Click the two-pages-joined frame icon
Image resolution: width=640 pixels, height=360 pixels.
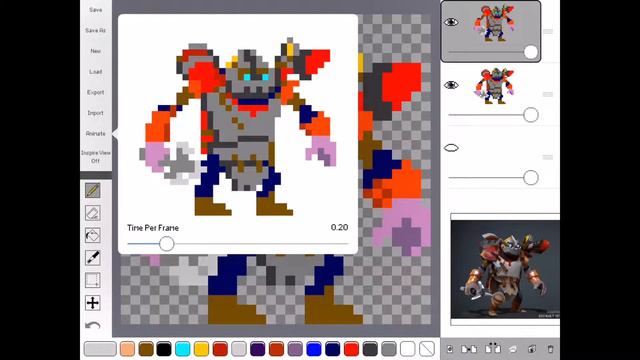(x=469, y=349)
